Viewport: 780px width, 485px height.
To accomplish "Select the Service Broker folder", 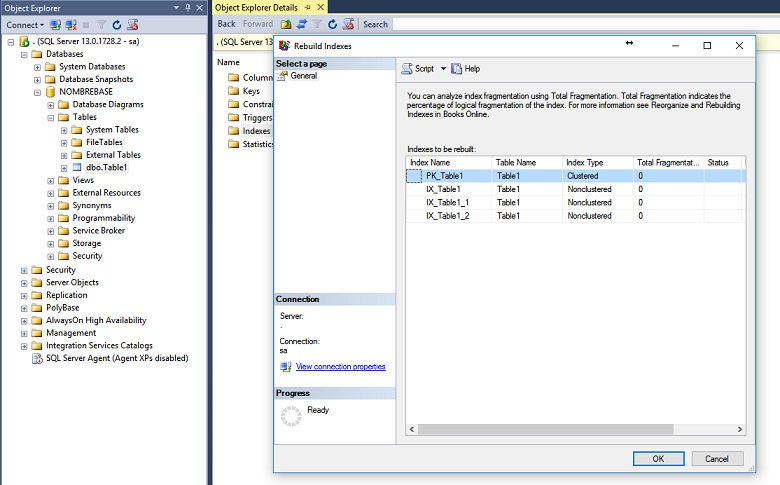I will (x=98, y=231).
